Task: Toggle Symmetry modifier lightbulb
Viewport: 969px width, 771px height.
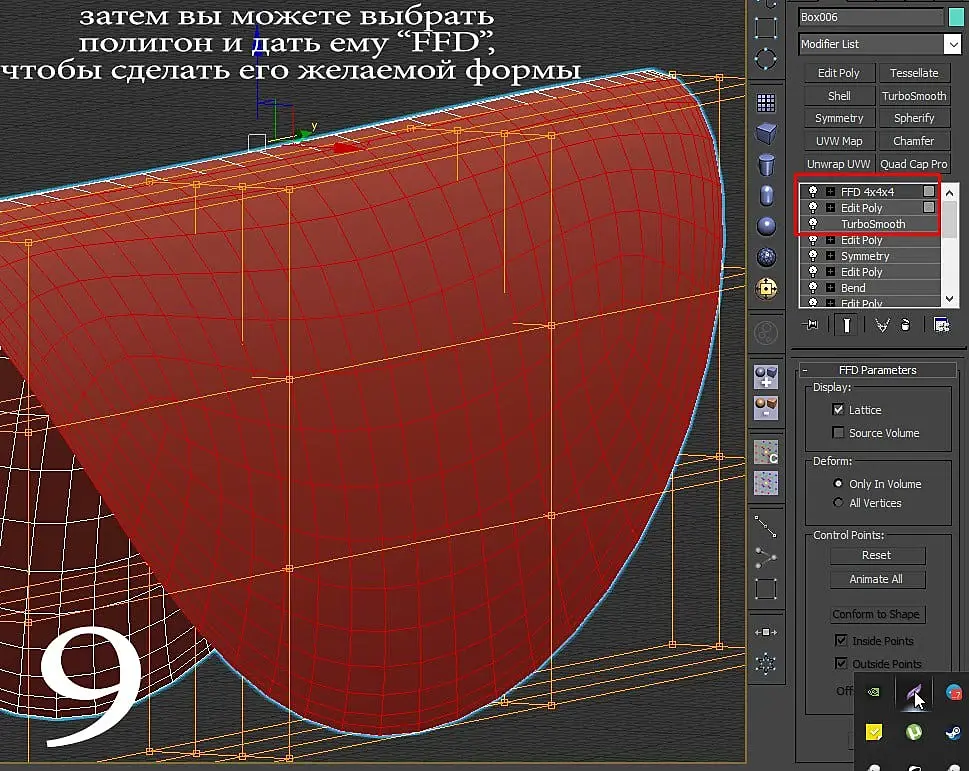Action: click(x=813, y=256)
